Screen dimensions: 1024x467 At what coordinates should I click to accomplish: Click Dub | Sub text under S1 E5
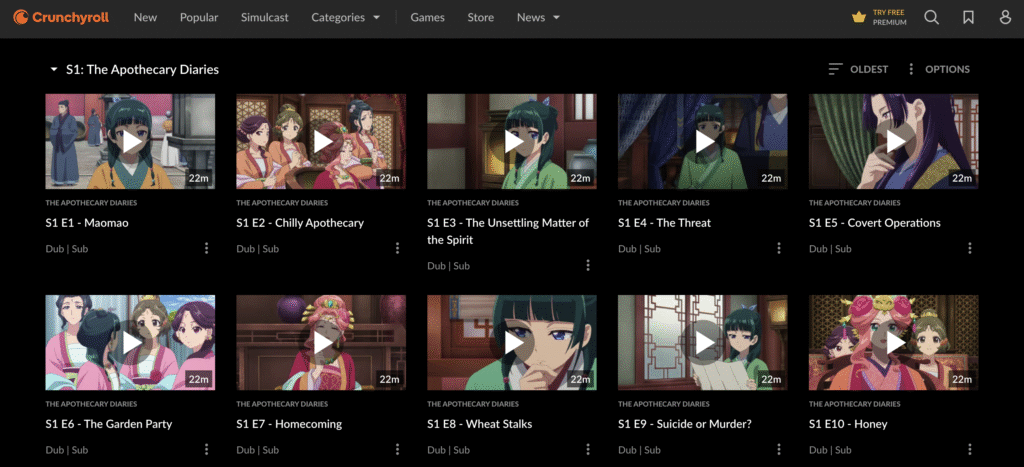pos(830,249)
